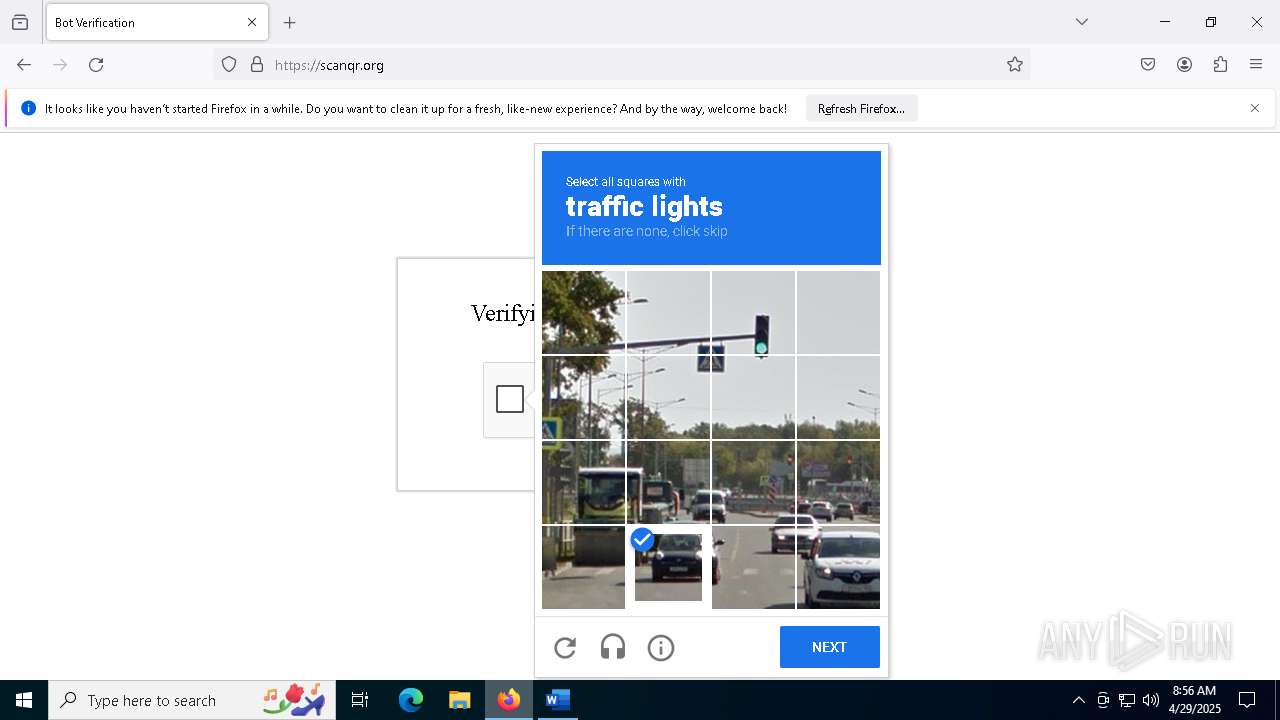Go forward to the next page
This screenshot has width=1280, height=720.
tap(60, 65)
